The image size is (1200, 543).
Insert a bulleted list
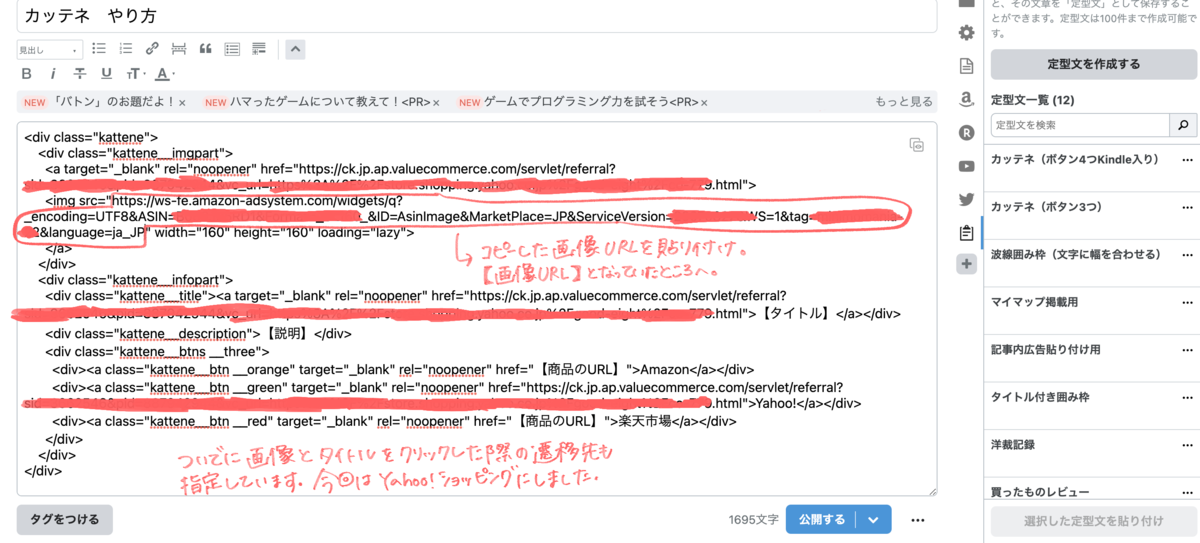[99, 48]
